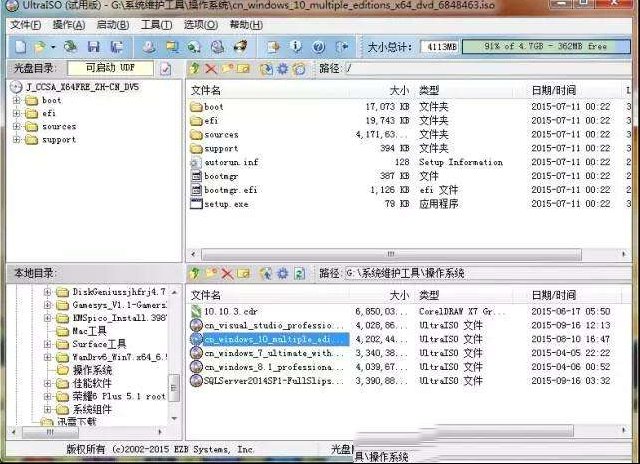Click the Save floppy disk icon
The height and width of the screenshot is (464, 640).
pyautogui.click(x=93, y=47)
